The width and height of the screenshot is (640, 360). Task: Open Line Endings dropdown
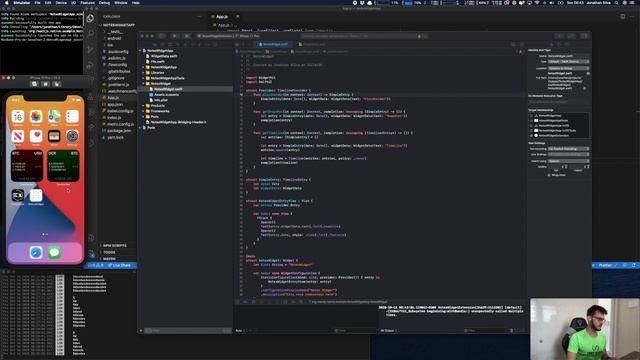pyautogui.click(x=569, y=155)
